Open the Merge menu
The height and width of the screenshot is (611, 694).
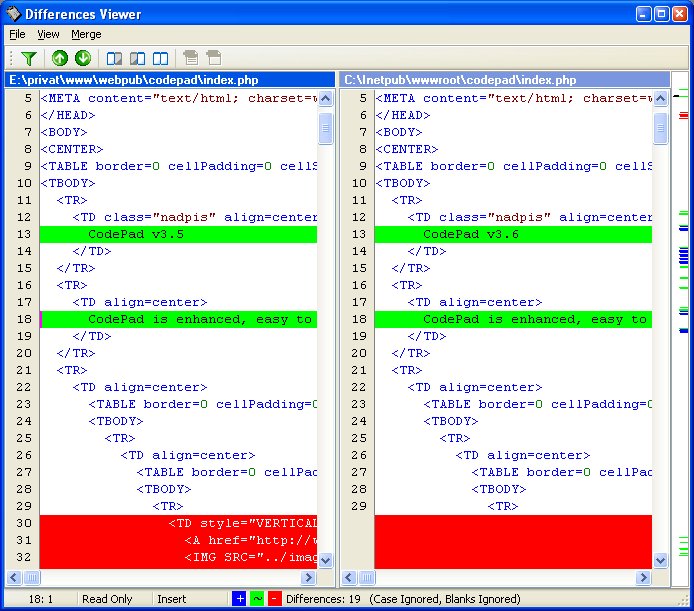pyautogui.click(x=86, y=34)
